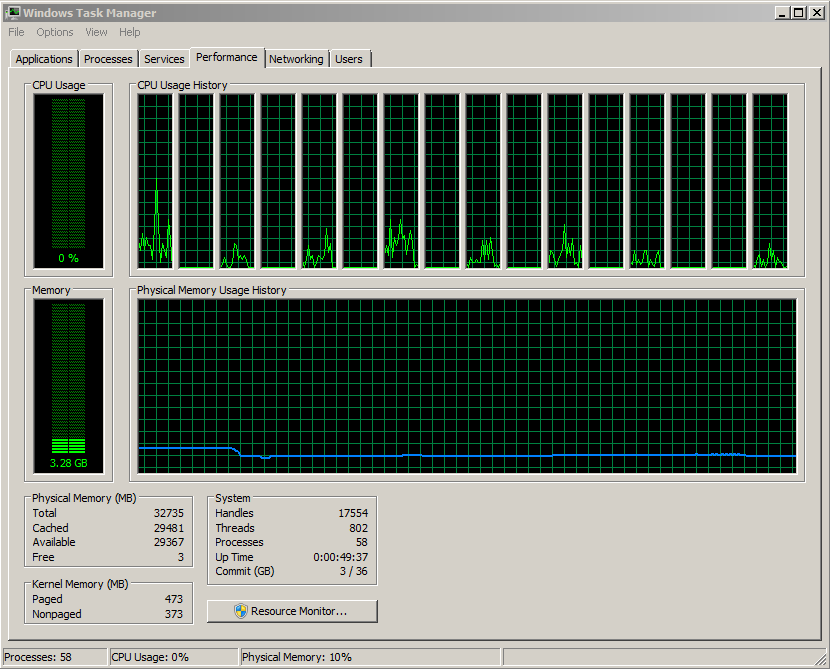
Task: Click the 'Physical Memory (MB)' group label
Action: 84,499
